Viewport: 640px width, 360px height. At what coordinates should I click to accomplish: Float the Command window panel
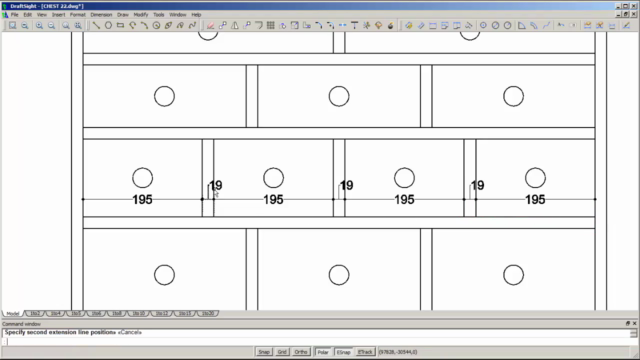coord(628,323)
